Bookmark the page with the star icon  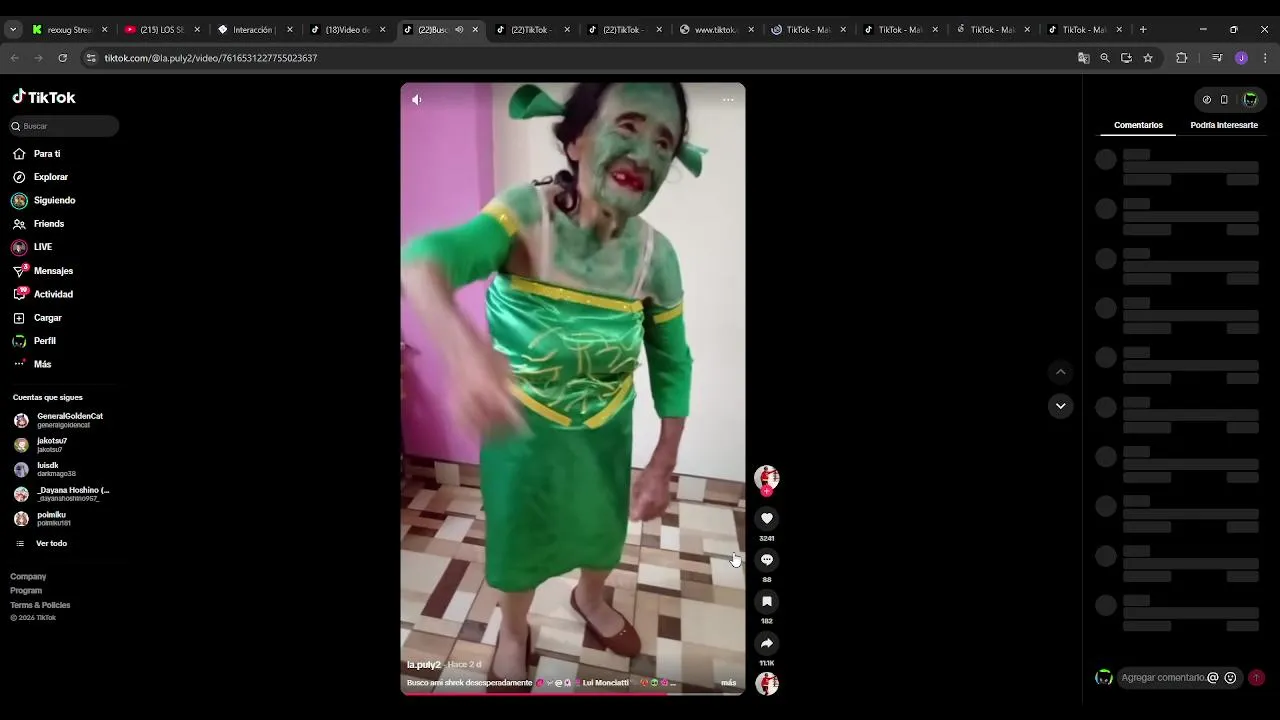[x=1148, y=58]
